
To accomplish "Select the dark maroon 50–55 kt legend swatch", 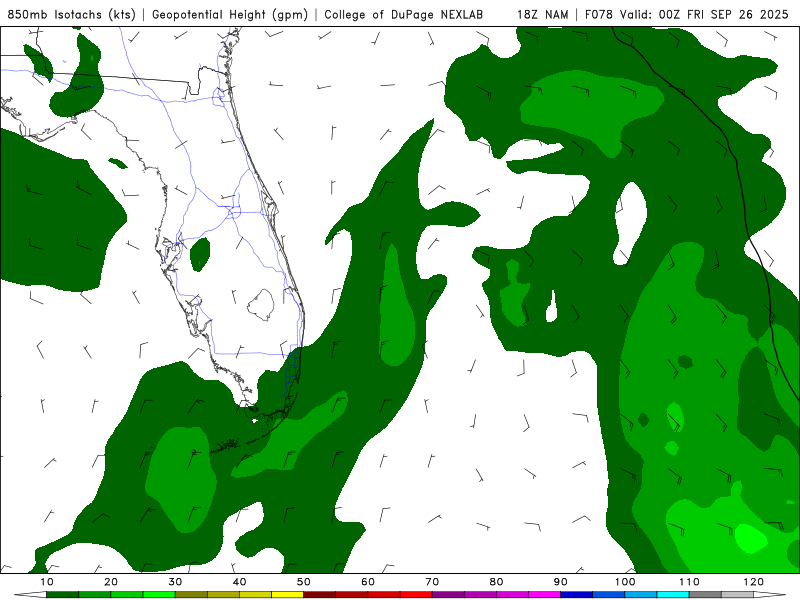I will coord(319,595).
